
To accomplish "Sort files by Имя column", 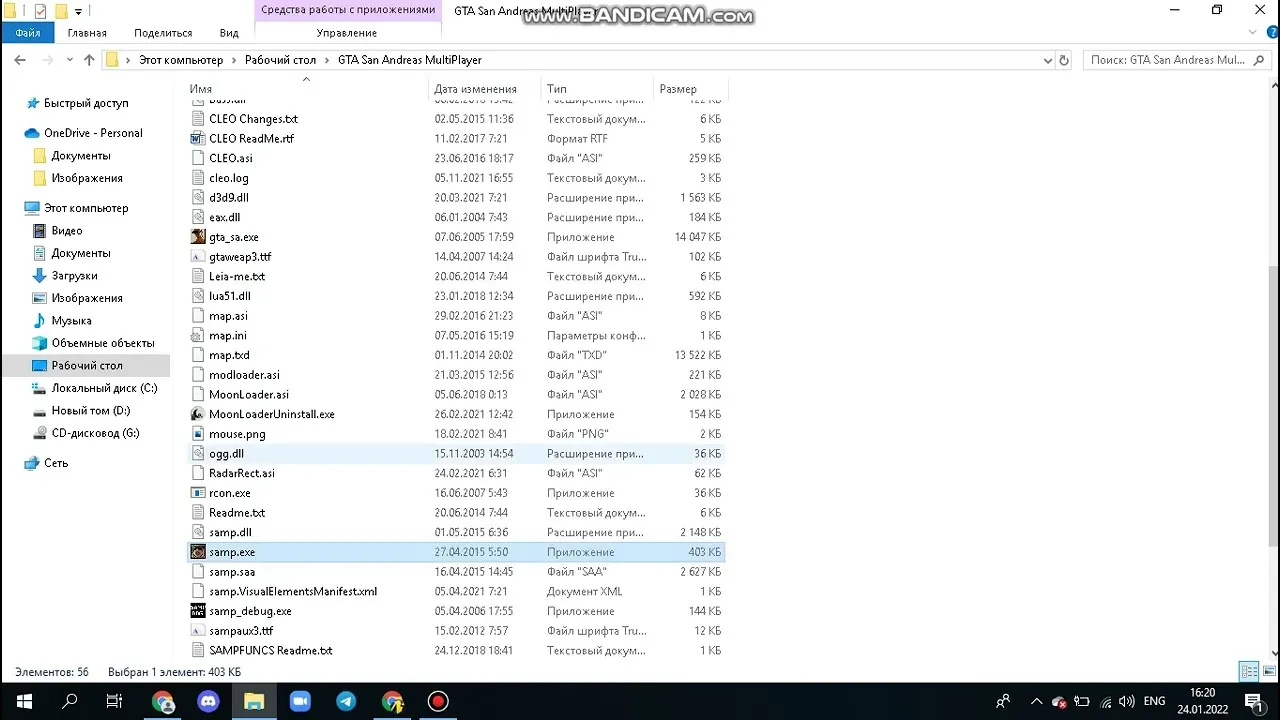I will click(201, 89).
